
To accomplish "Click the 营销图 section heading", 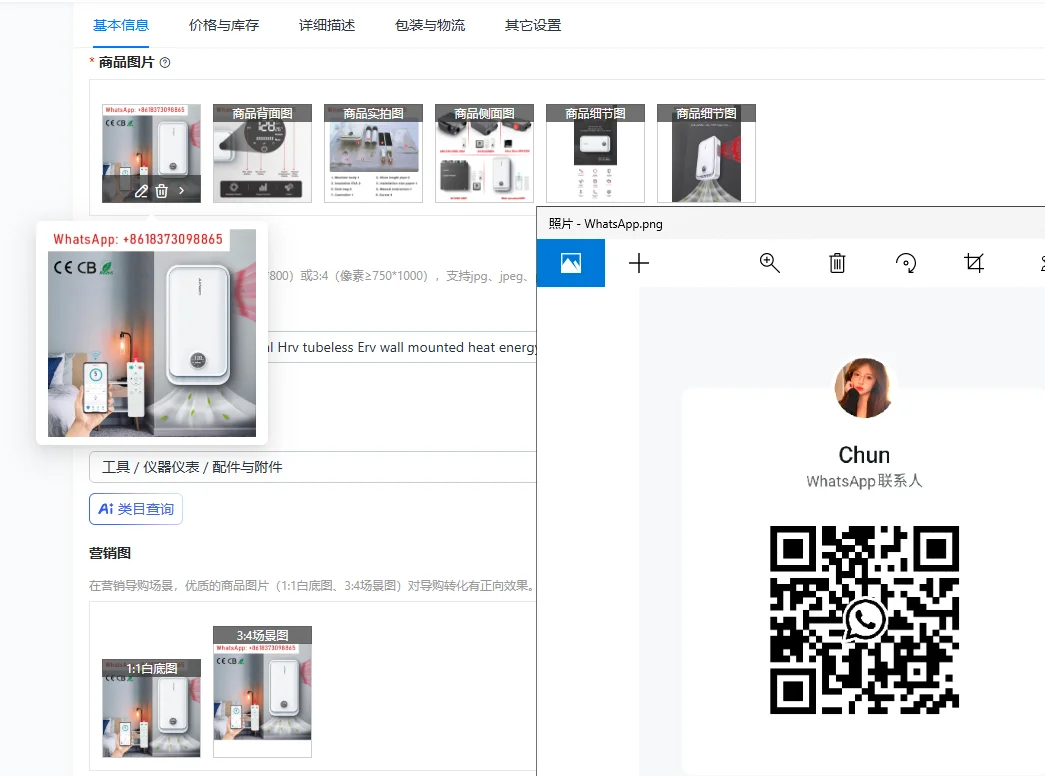I will click(110, 553).
